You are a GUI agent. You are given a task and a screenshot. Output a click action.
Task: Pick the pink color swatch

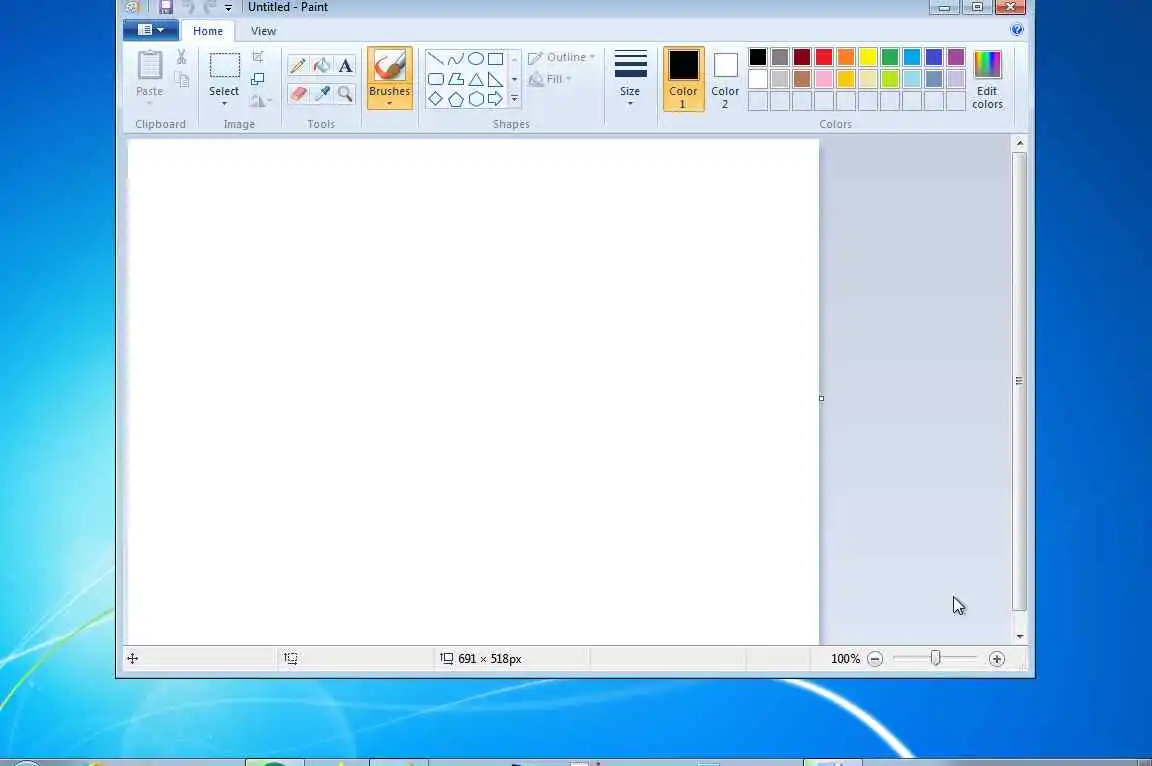(x=824, y=79)
